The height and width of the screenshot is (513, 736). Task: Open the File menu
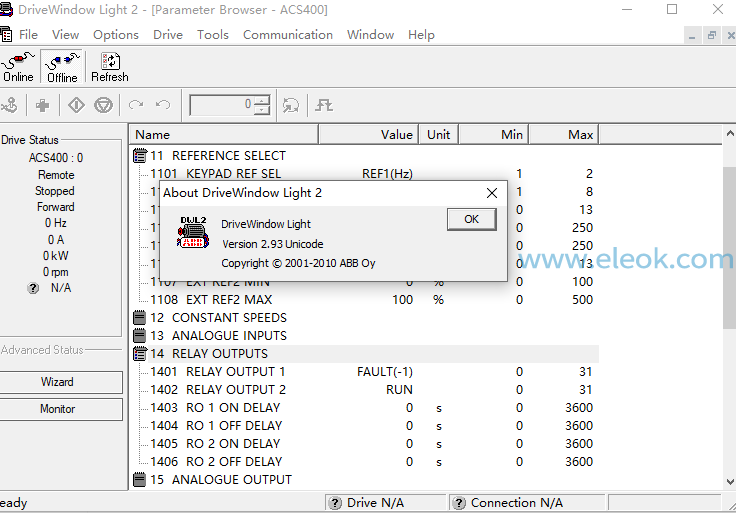click(x=28, y=35)
